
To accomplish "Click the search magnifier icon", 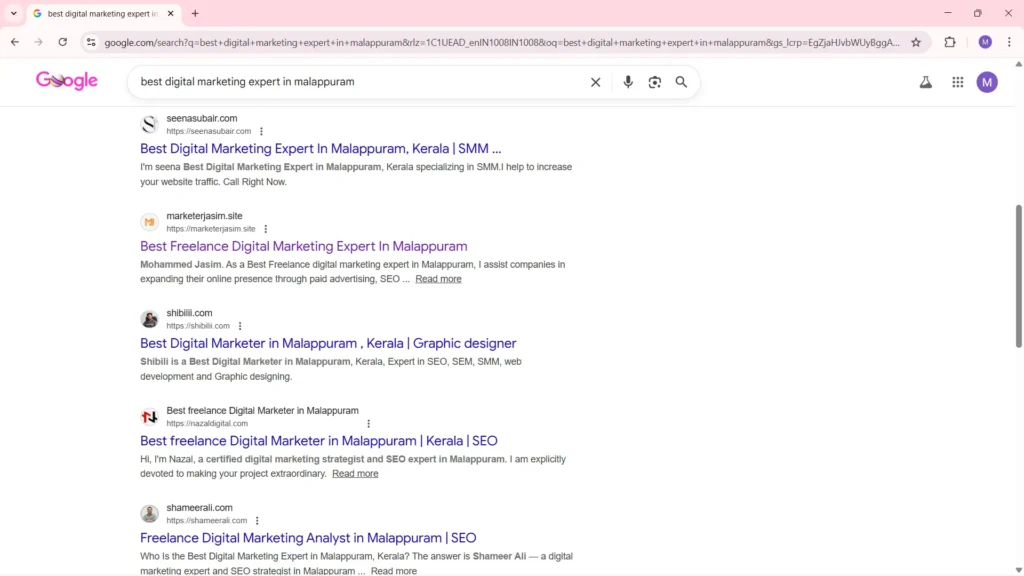I will coord(681,81).
